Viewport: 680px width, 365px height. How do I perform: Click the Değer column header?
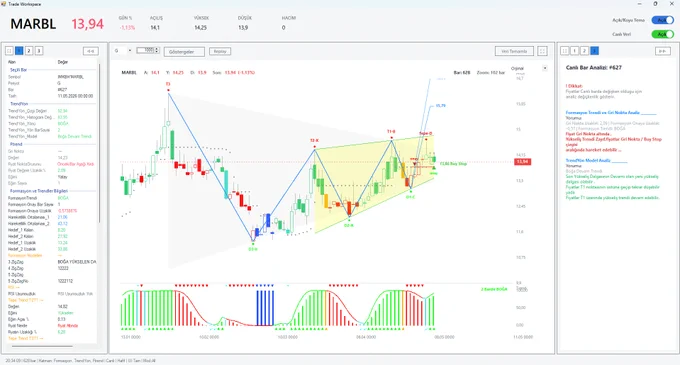[63, 62]
